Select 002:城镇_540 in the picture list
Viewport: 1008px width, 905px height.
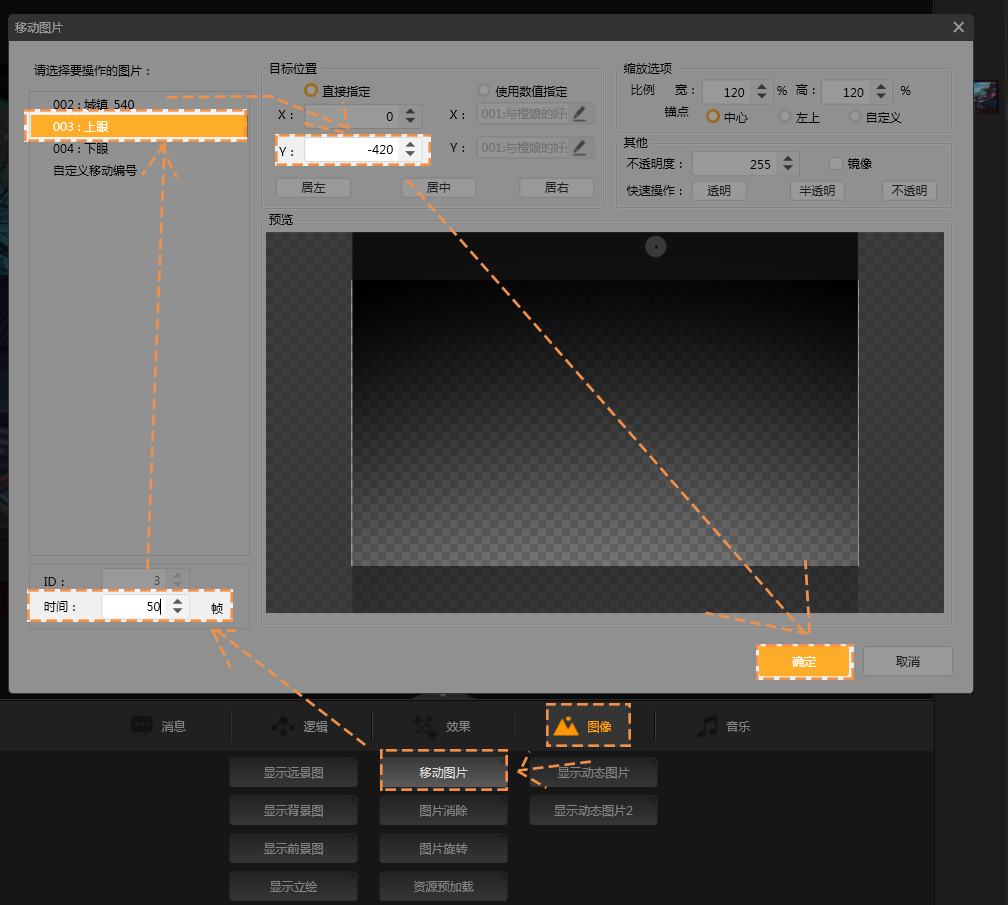[x=93, y=104]
